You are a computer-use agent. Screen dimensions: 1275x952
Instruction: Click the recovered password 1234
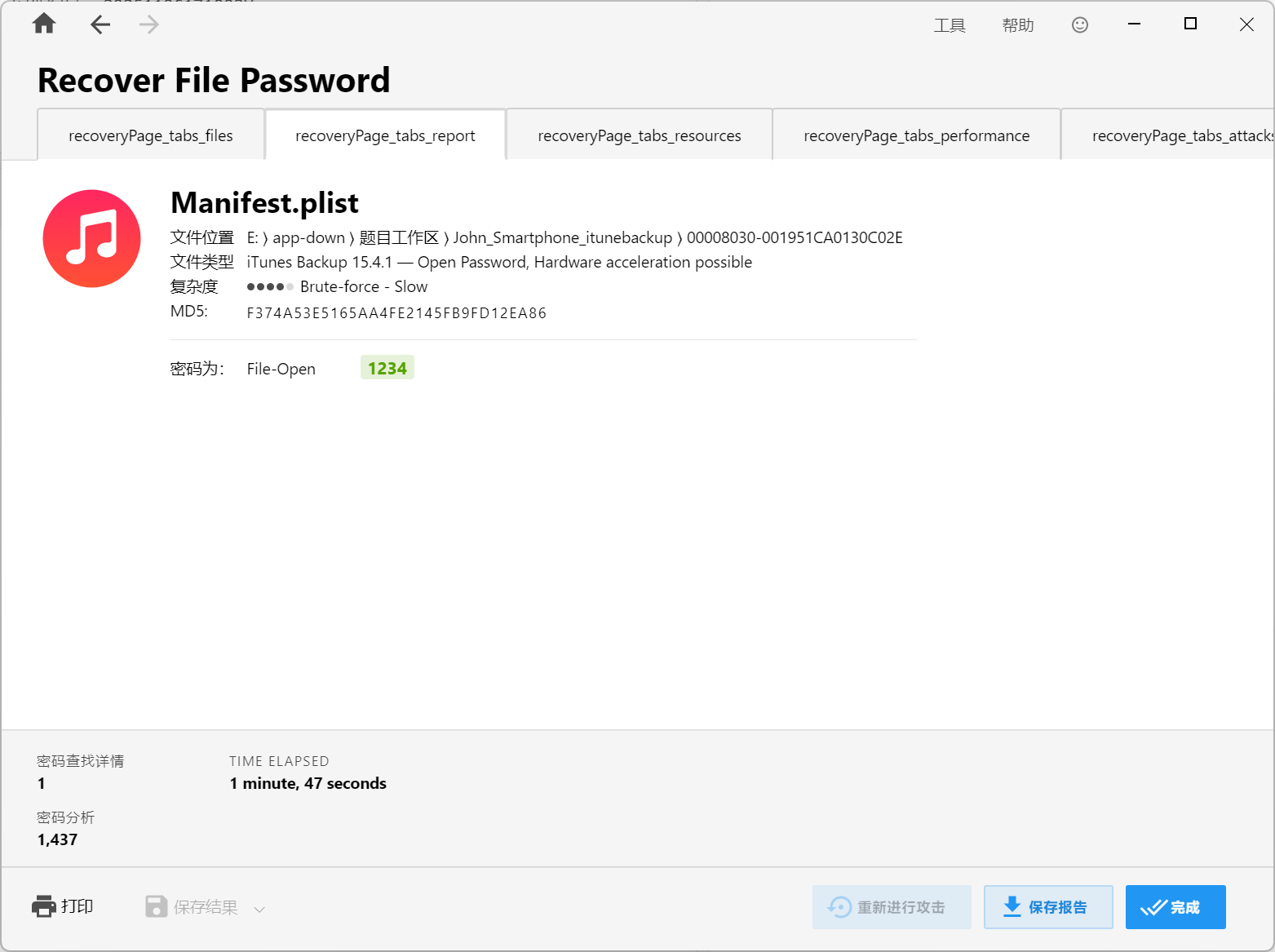(x=387, y=369)
